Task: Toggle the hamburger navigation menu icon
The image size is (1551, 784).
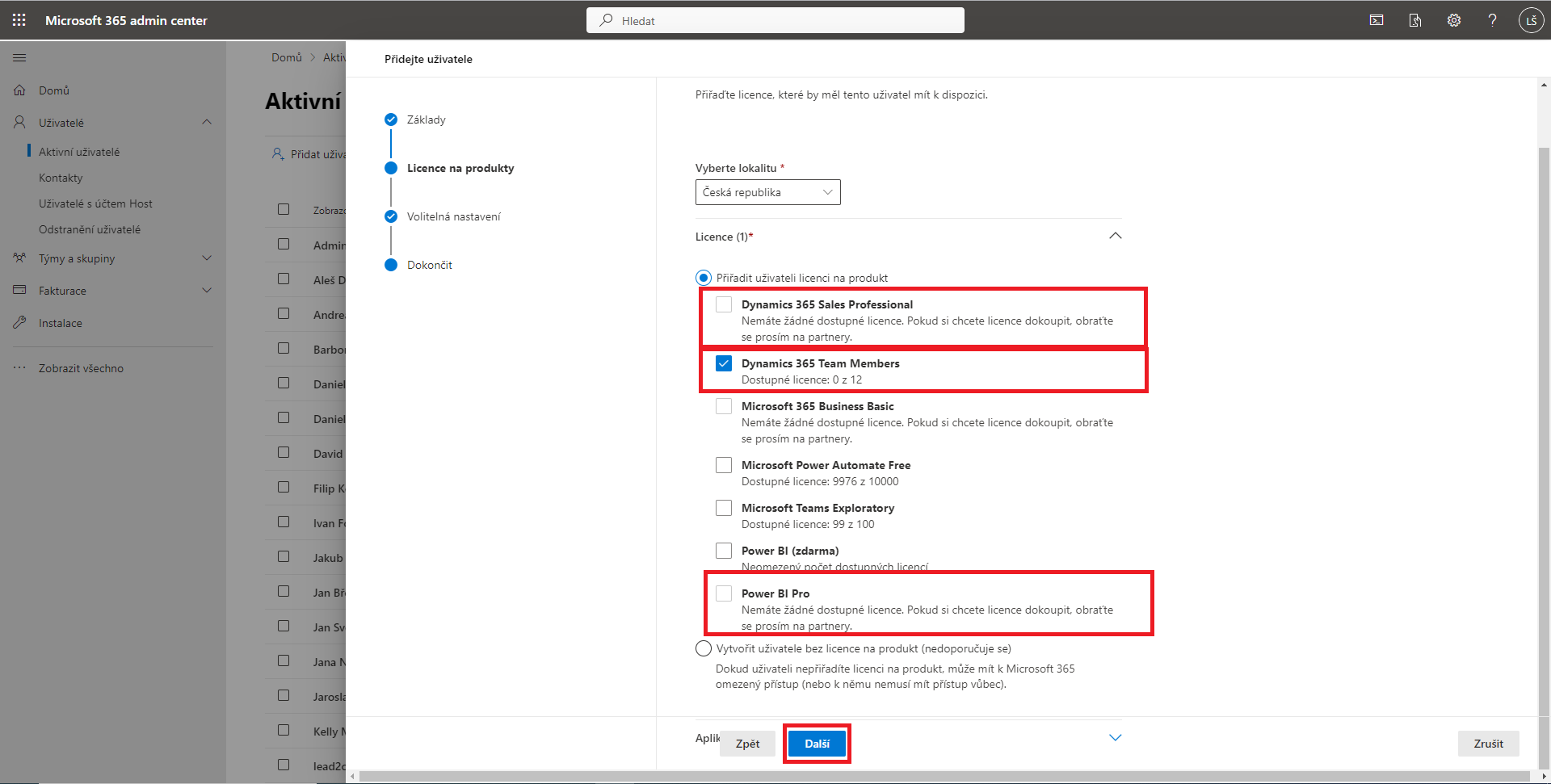Action: 19,57
